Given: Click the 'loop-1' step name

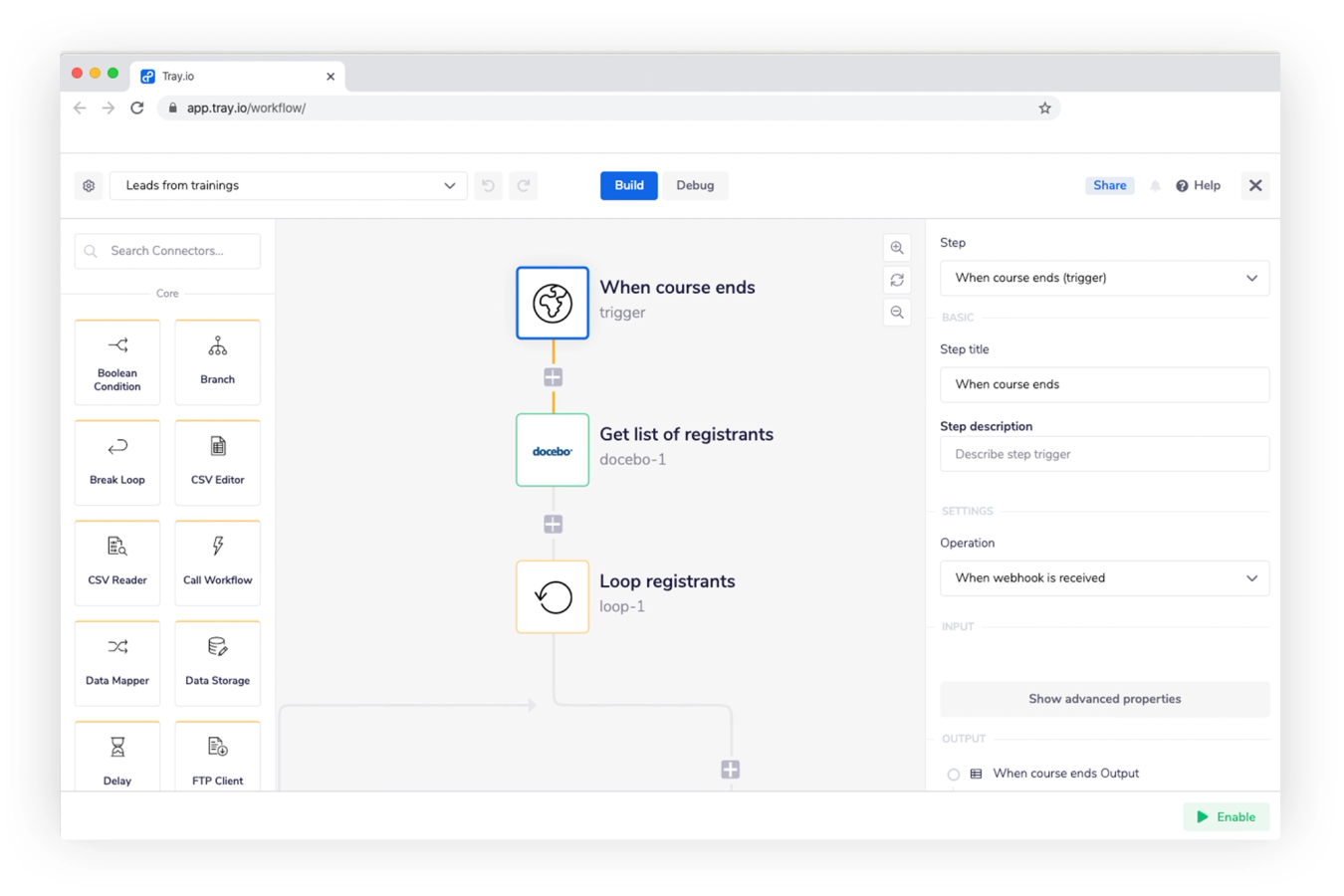Looking at the screenshot, I should [x=622, y=606].
